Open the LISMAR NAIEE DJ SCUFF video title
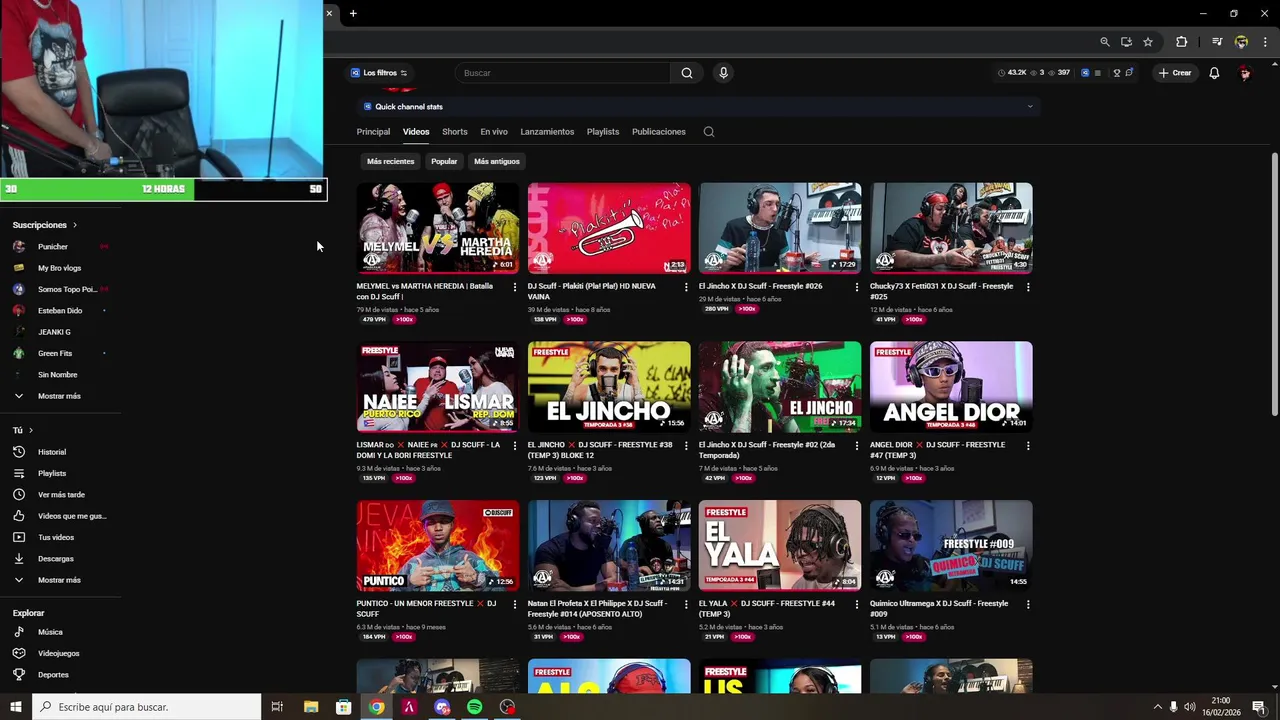 [428, 450]
